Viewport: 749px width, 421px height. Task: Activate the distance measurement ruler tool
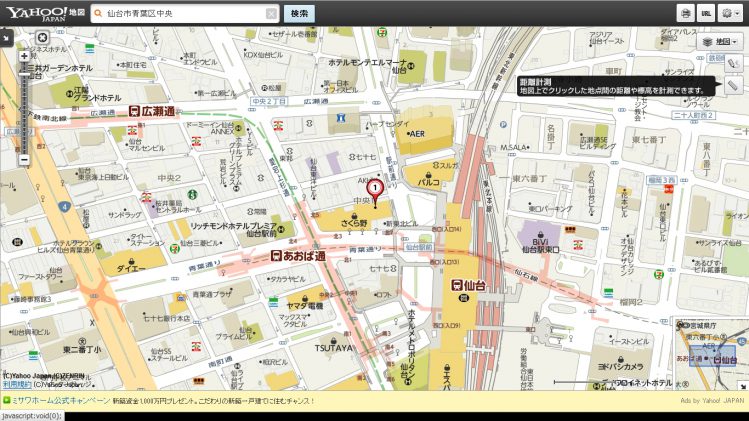(x=733, y=86)
